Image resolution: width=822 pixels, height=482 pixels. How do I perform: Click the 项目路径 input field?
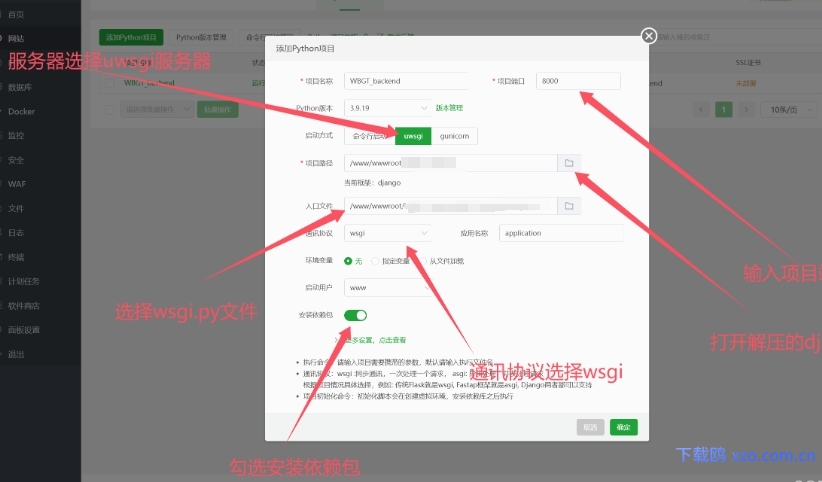point(450,163)
